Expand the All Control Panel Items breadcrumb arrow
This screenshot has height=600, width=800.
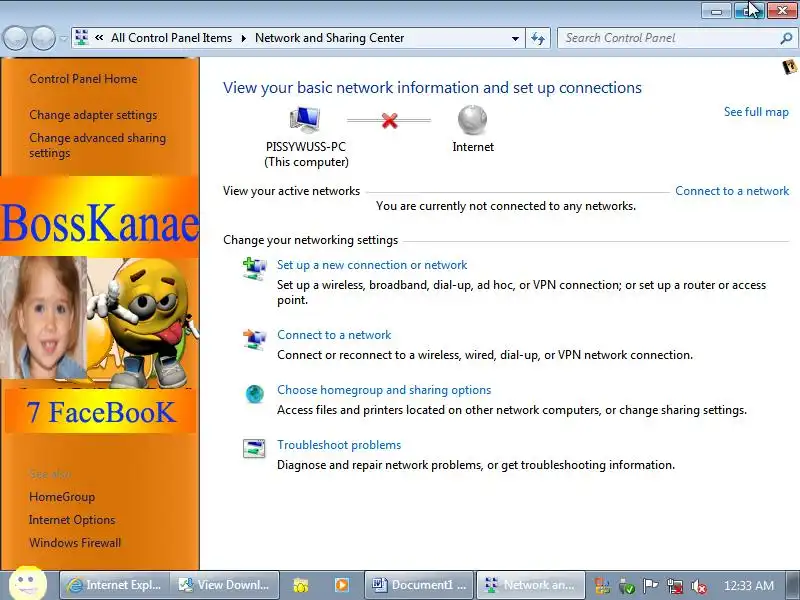(x=244, y=38)
